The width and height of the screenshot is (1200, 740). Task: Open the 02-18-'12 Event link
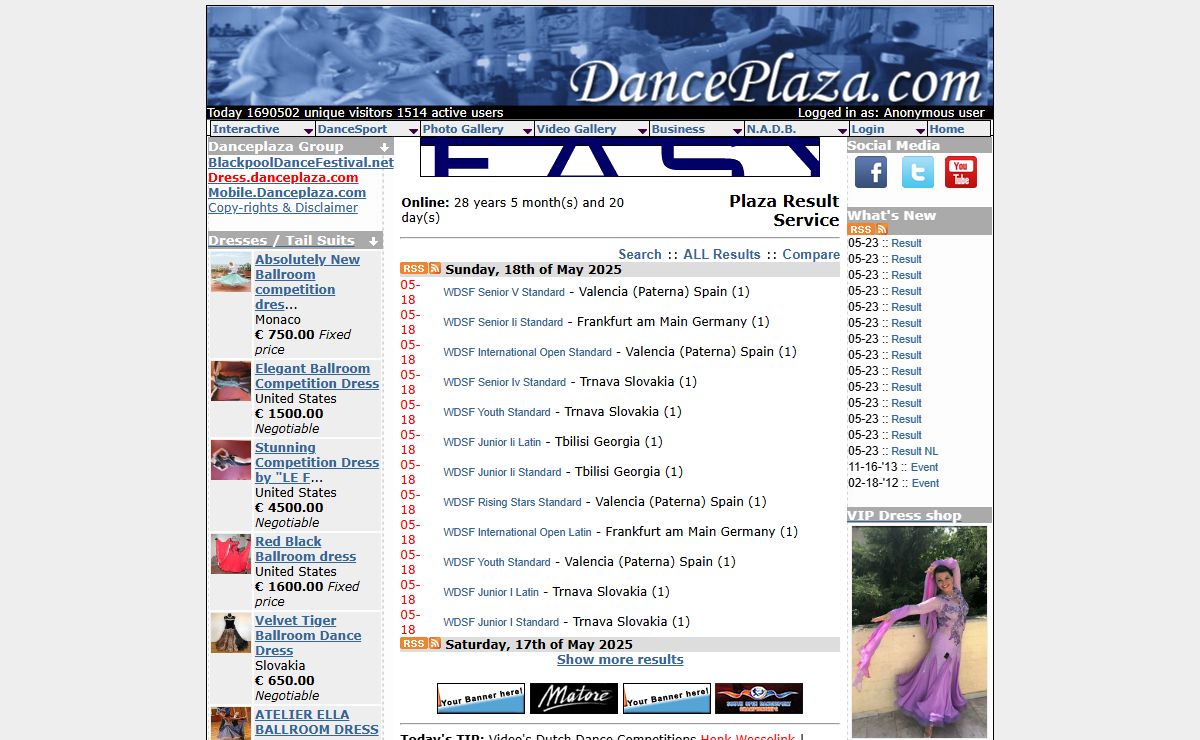pyautogui.click(x=925, y=483)
